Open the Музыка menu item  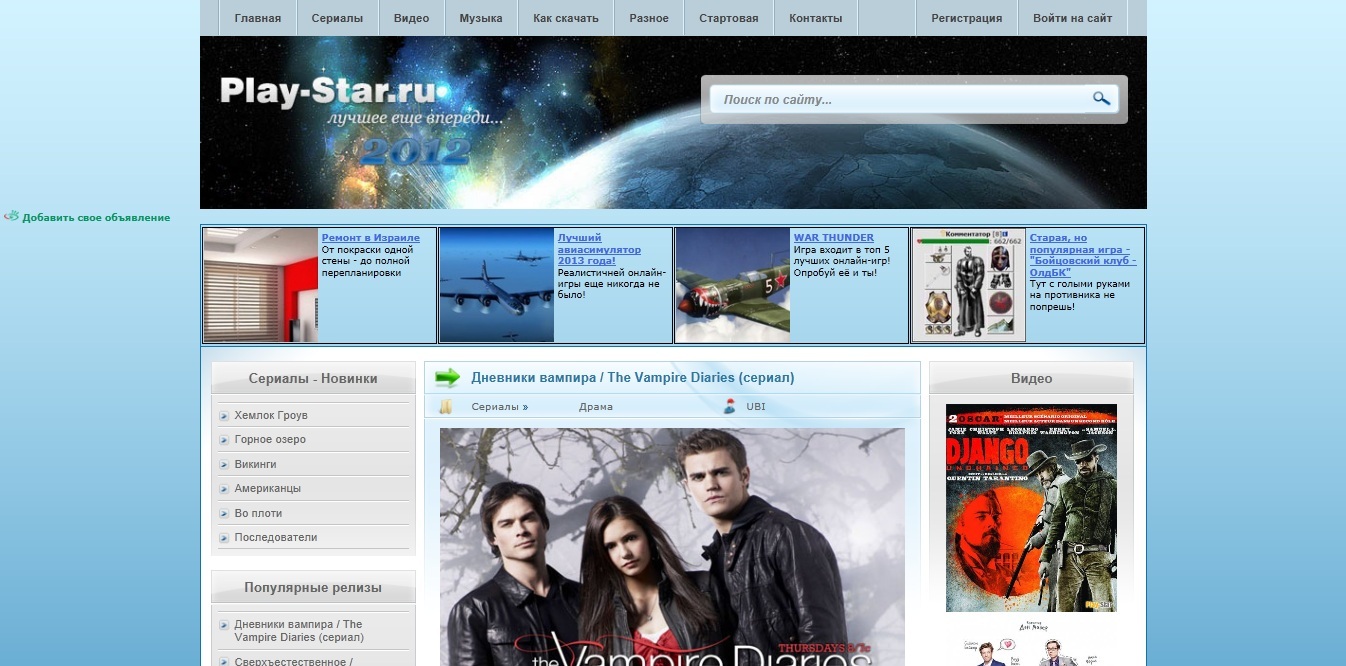(x=481, y=18)
